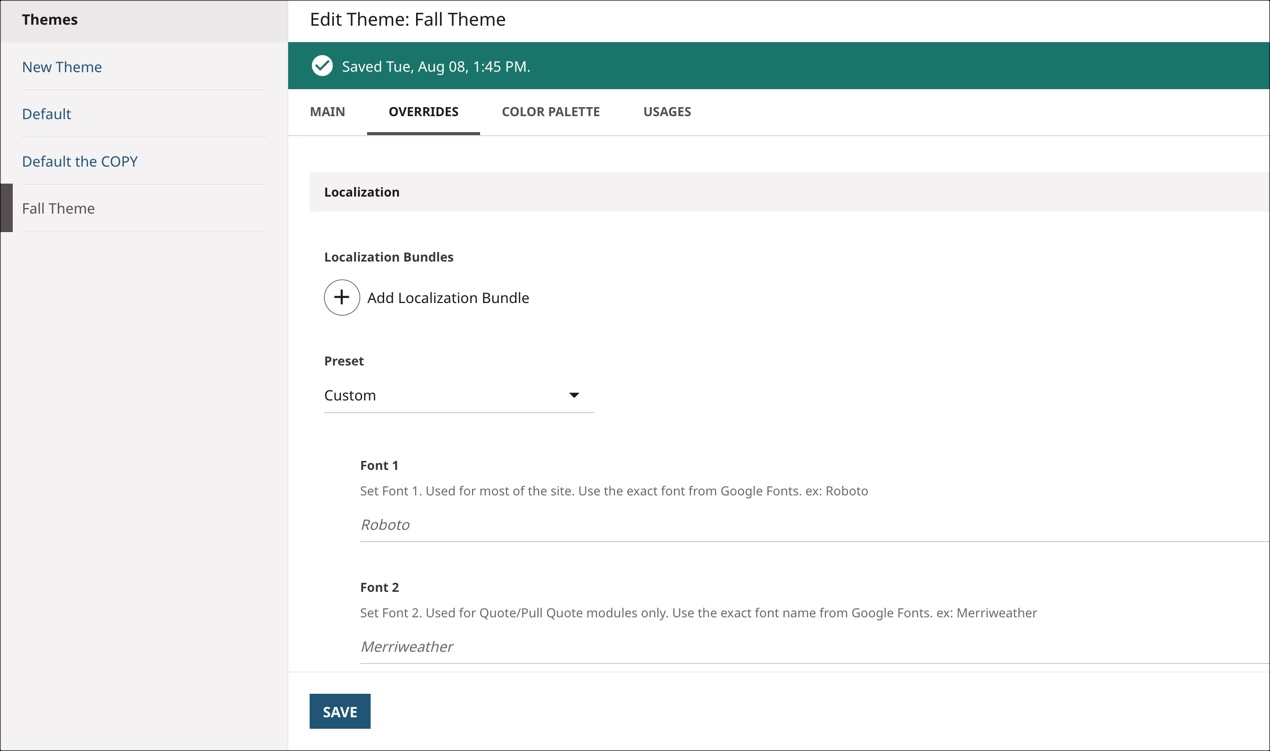The image size is (1270, 751).
Task: Click the Localization Bundles label
Action: tap(389, 257)
